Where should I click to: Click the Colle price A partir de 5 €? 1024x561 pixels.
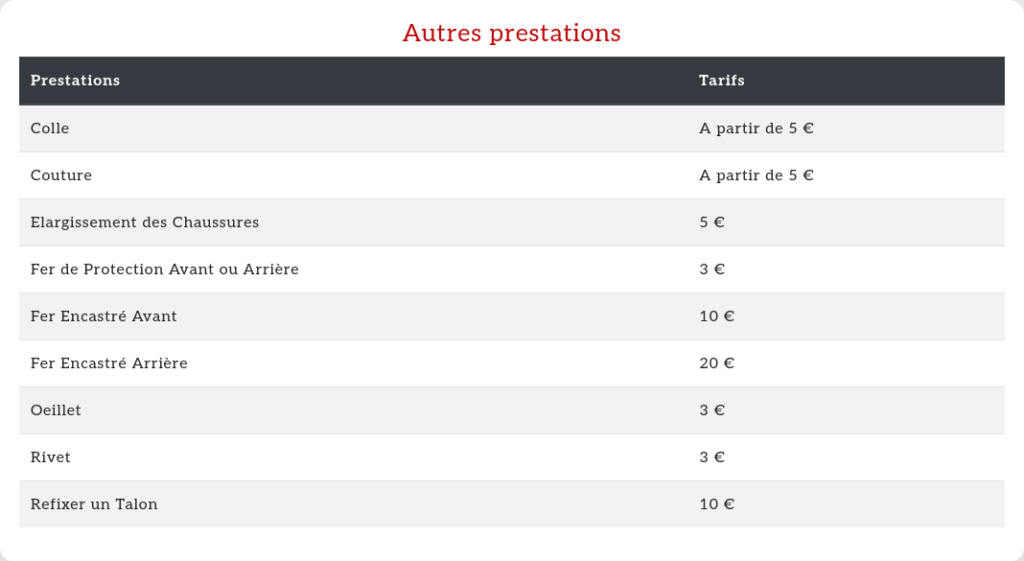(x=756, y=128)
